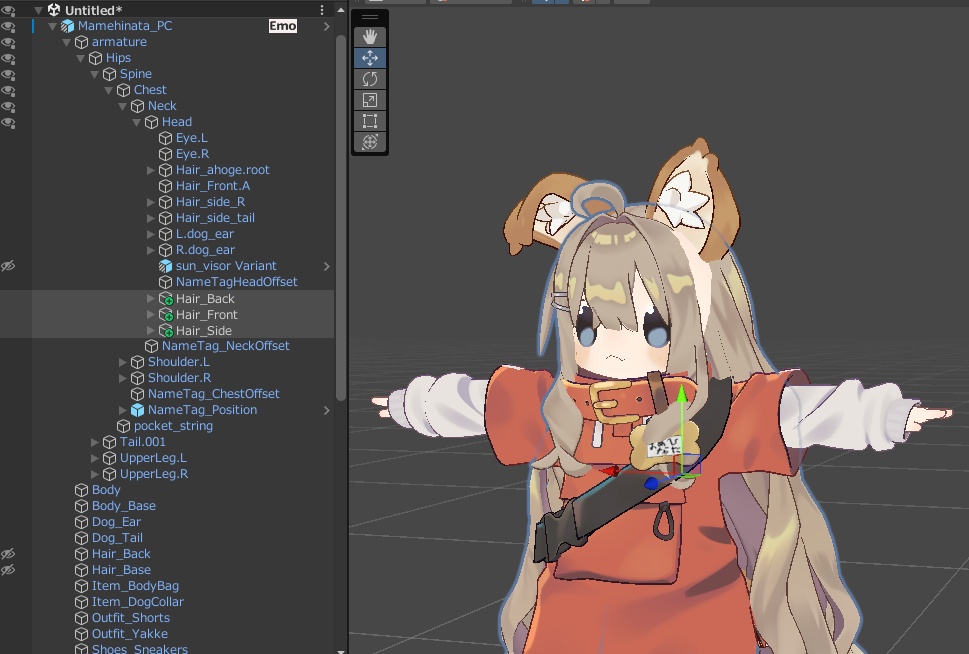Screen dimensions: 969x654
Task: Click the green Y-axis gizmo arrow
Action: [682, 394]
